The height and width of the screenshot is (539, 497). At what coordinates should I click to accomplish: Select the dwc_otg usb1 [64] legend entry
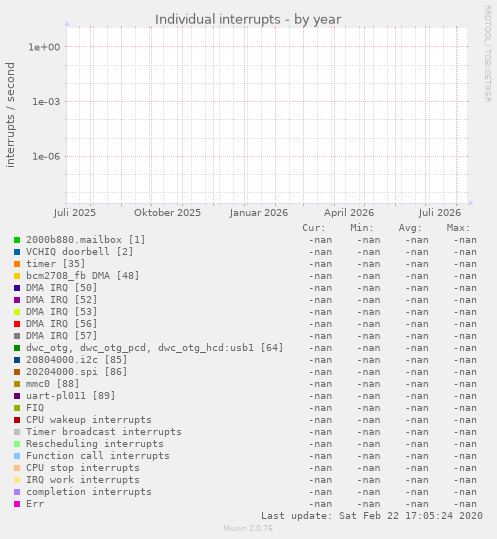pyautogui.click(x=155, y=348)
